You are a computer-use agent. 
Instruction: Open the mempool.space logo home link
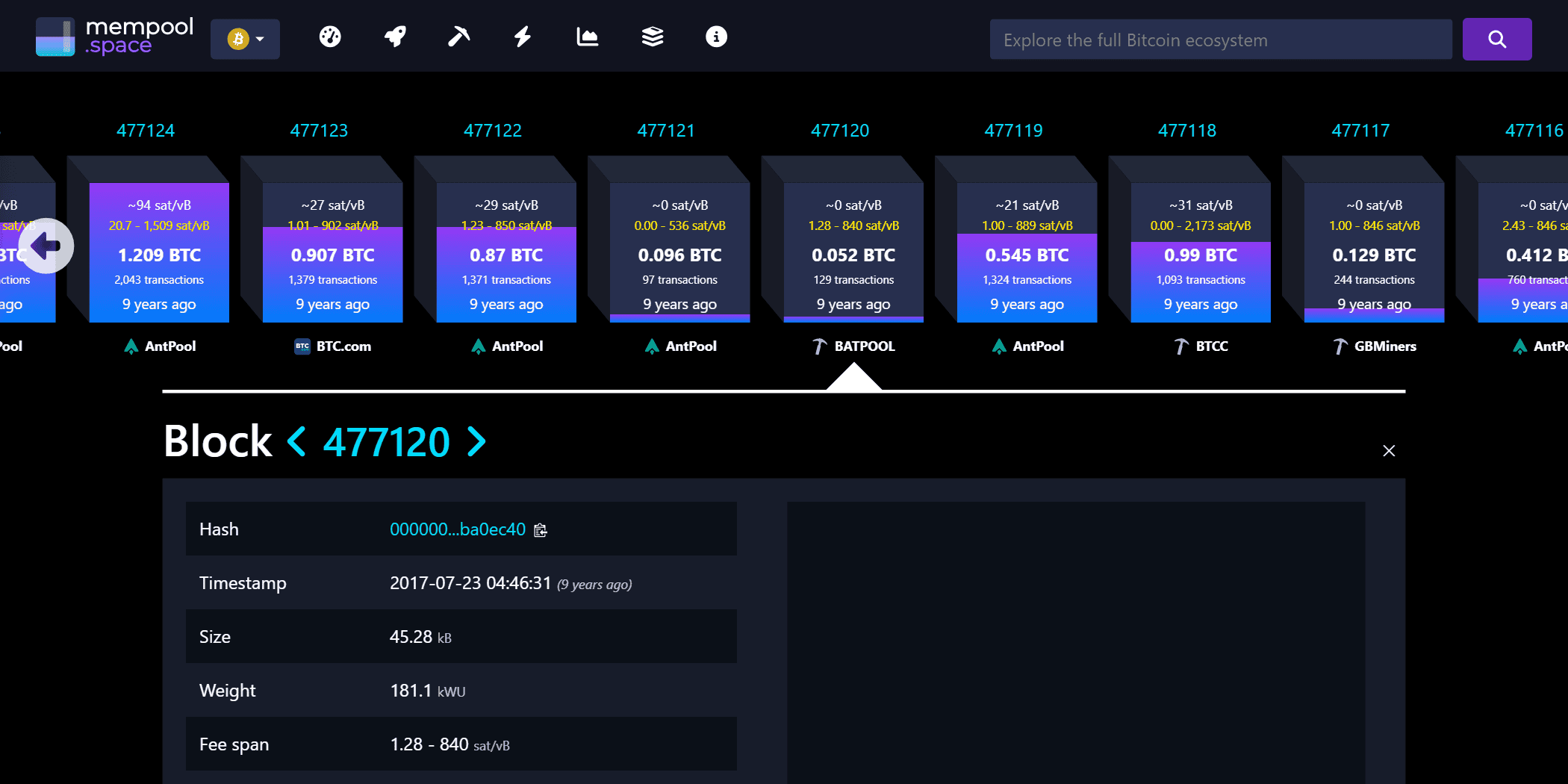(114, 37)
